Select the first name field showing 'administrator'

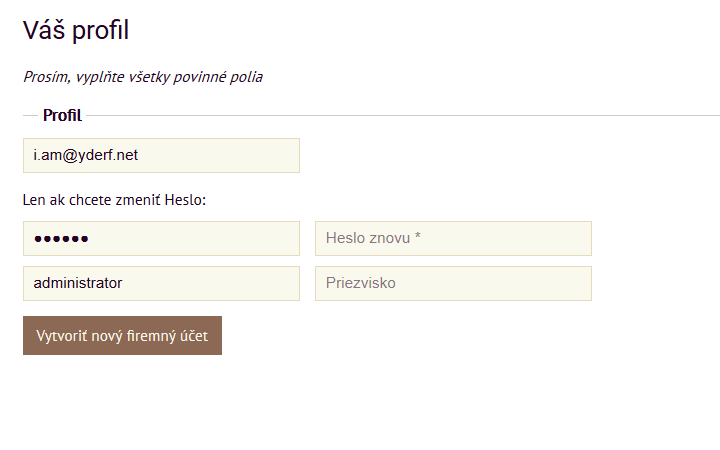pos(160,283)
